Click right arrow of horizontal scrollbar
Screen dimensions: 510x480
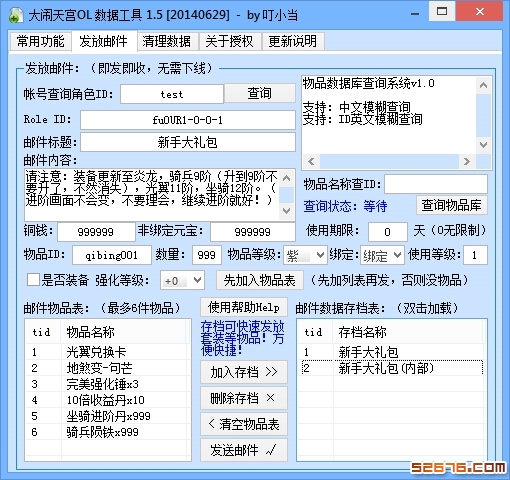(467, 161)
